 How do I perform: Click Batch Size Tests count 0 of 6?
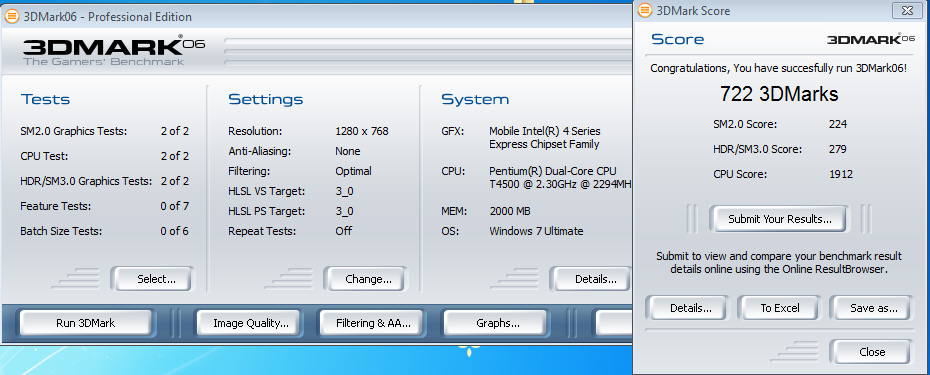point(174,231)
